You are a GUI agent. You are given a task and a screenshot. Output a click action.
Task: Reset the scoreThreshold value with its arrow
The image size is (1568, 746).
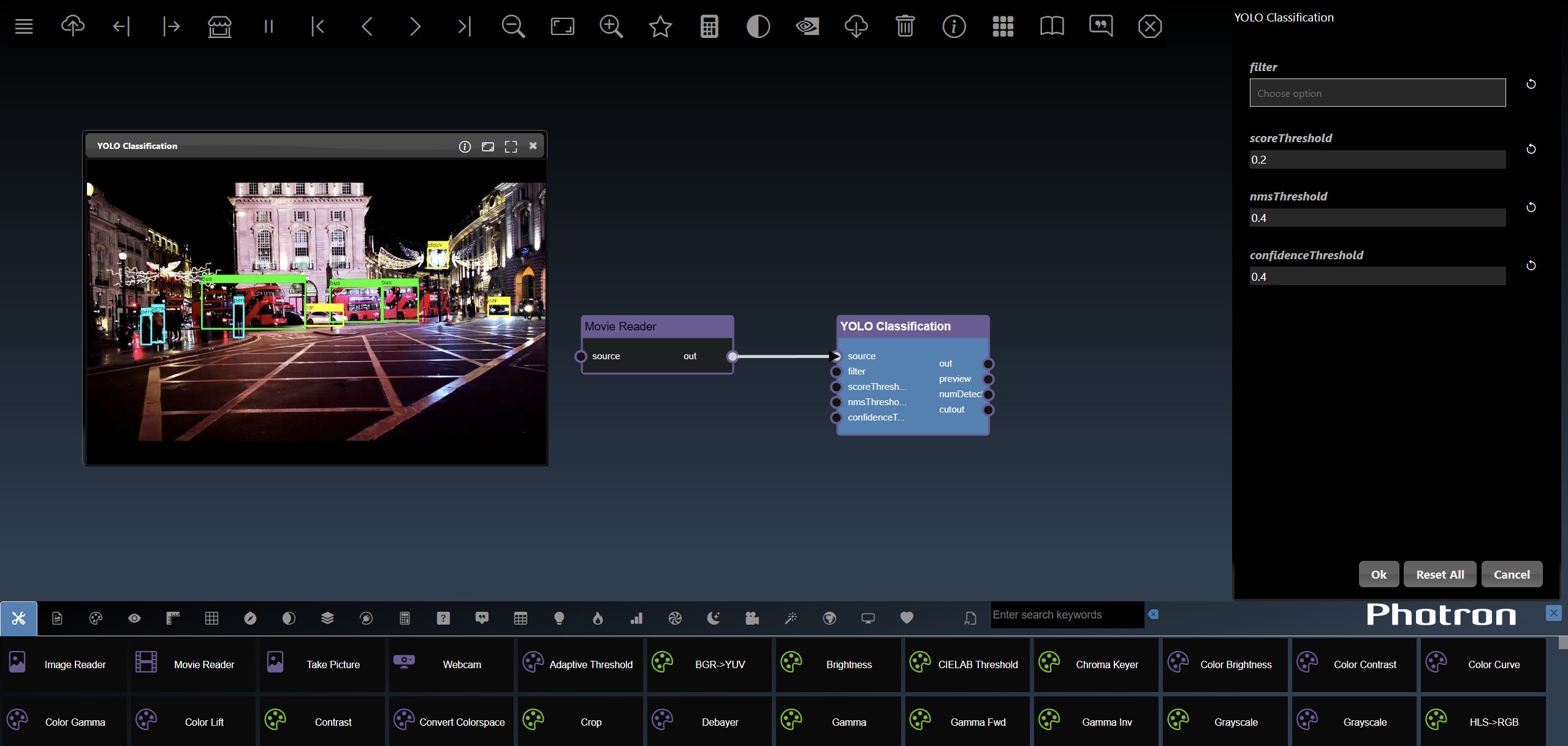click(x=1531, y=149)
